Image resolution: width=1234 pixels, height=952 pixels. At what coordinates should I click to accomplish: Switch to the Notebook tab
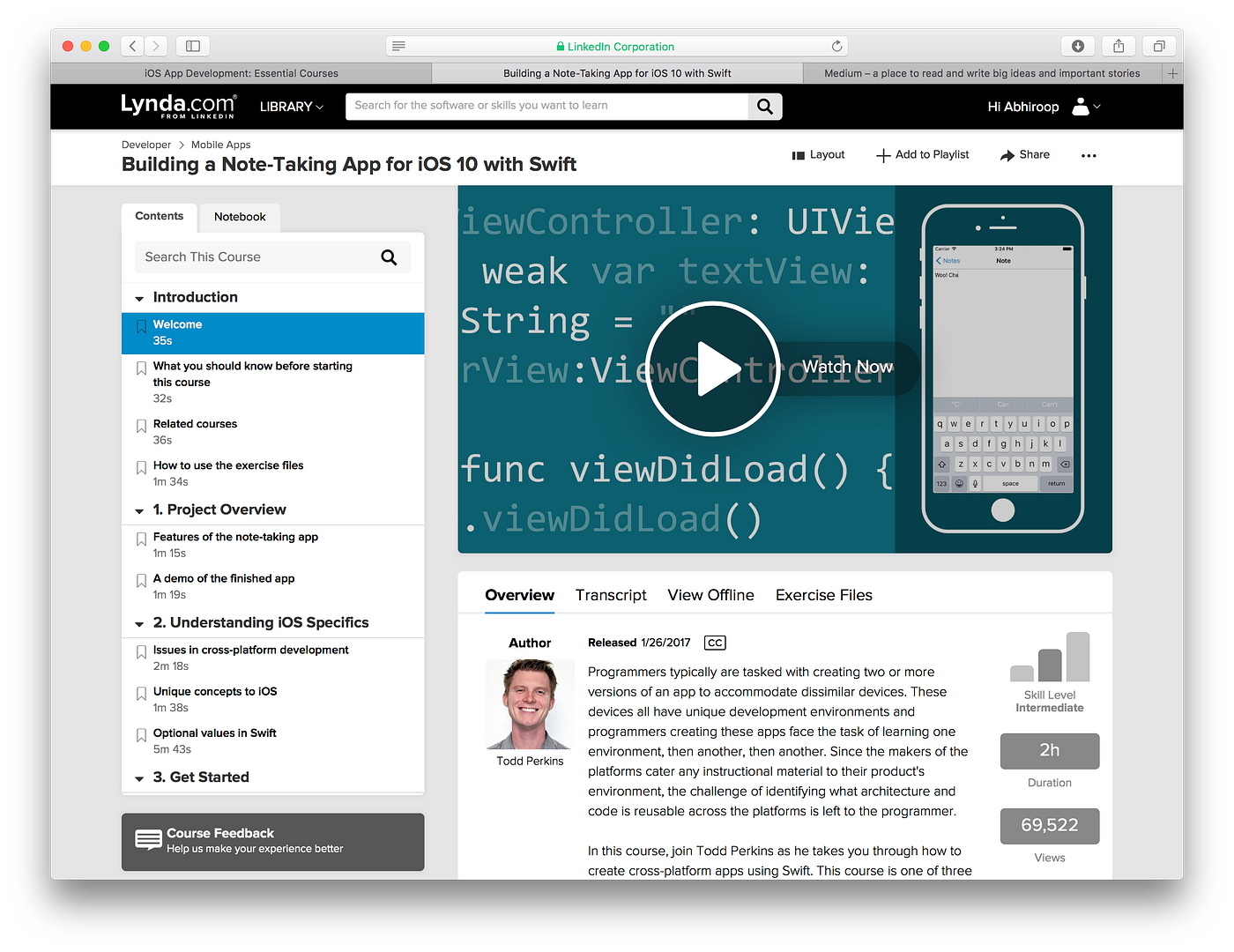pos(239,217)
